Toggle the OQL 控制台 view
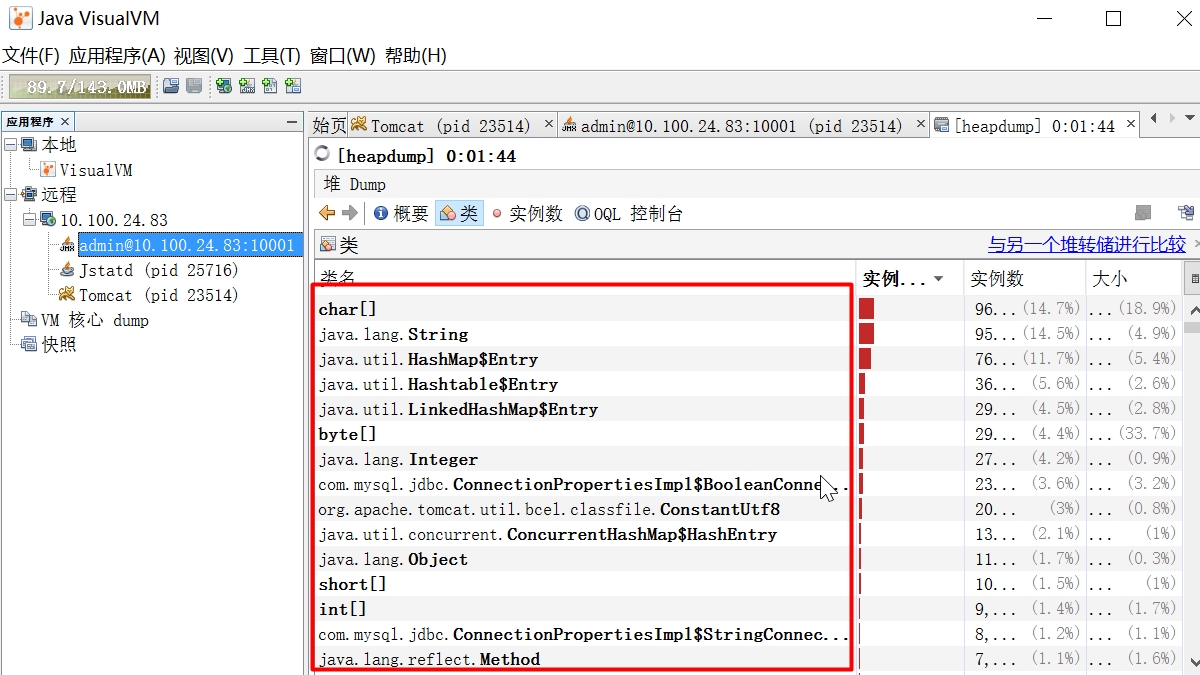 [629, 213]
